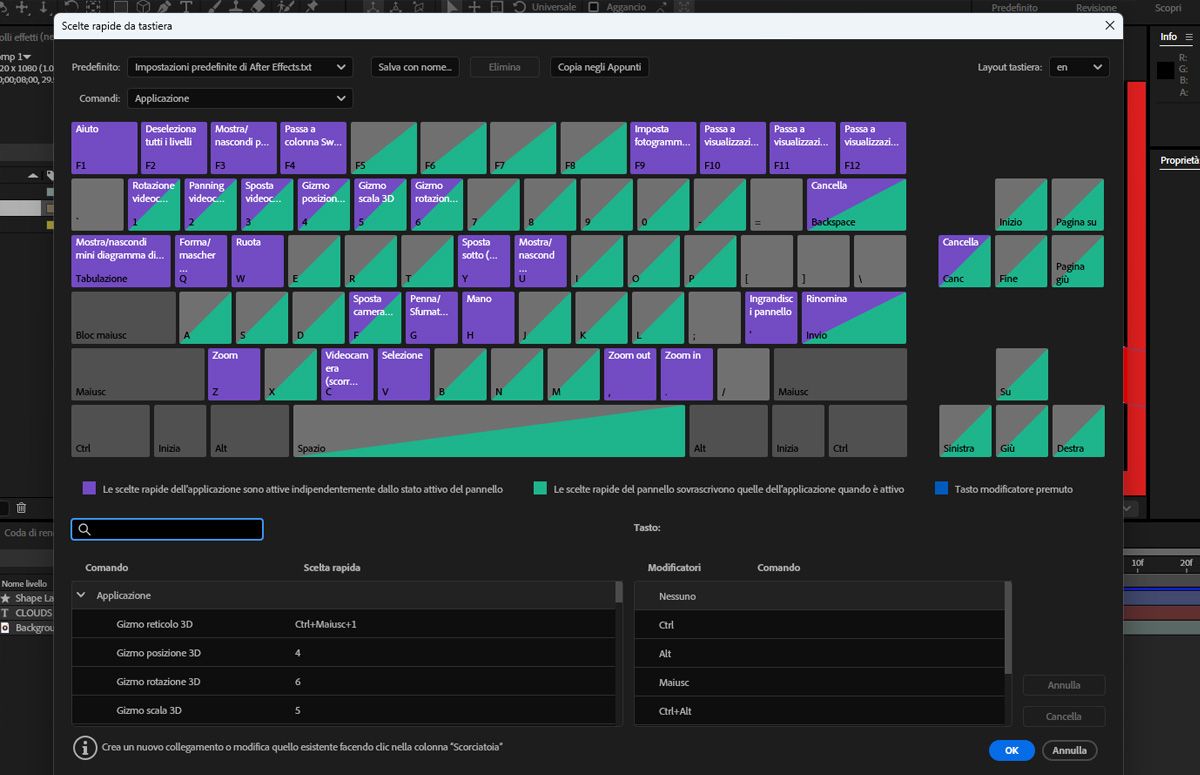Click the Annulla button next to OK
Image resolution: width=1200 pixels, height=775 pixels.
(1069, 750)
